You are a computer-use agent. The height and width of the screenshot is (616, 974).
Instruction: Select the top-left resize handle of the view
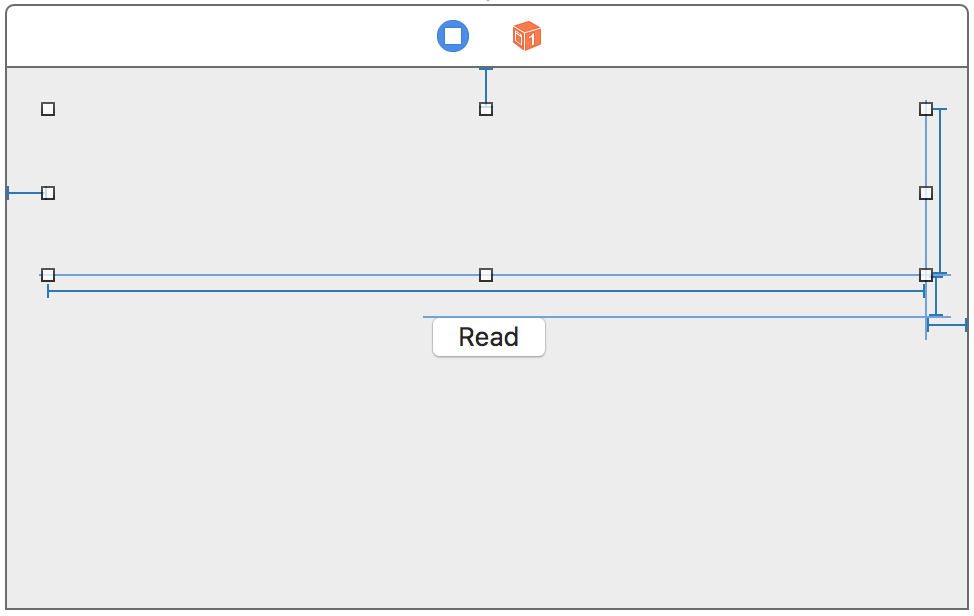[47, 108]
